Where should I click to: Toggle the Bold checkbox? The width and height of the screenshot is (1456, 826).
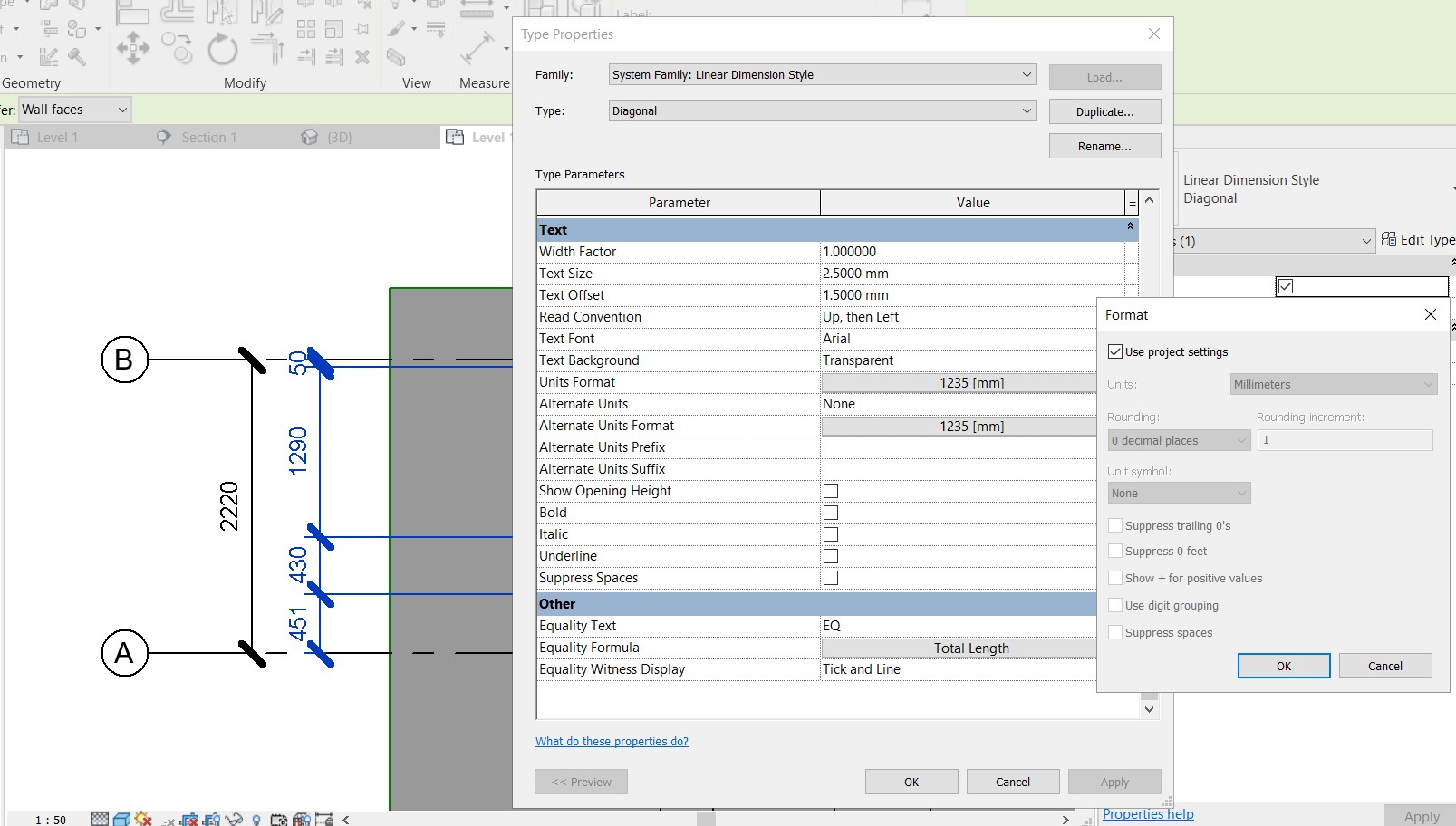pos(831,513)
